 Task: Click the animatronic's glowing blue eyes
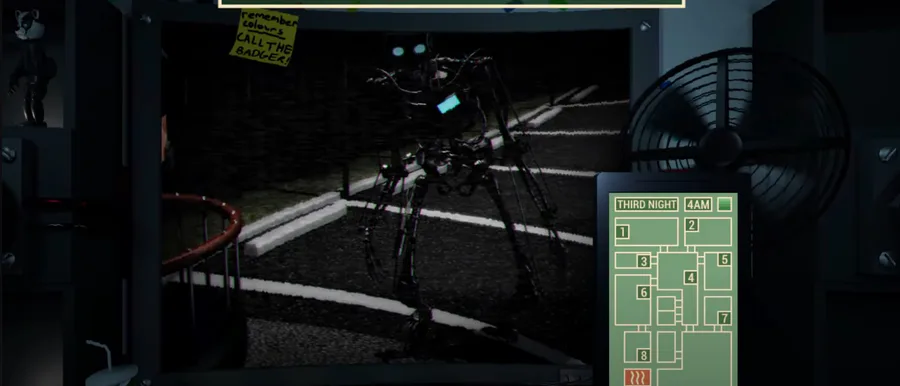click(409, 51)
